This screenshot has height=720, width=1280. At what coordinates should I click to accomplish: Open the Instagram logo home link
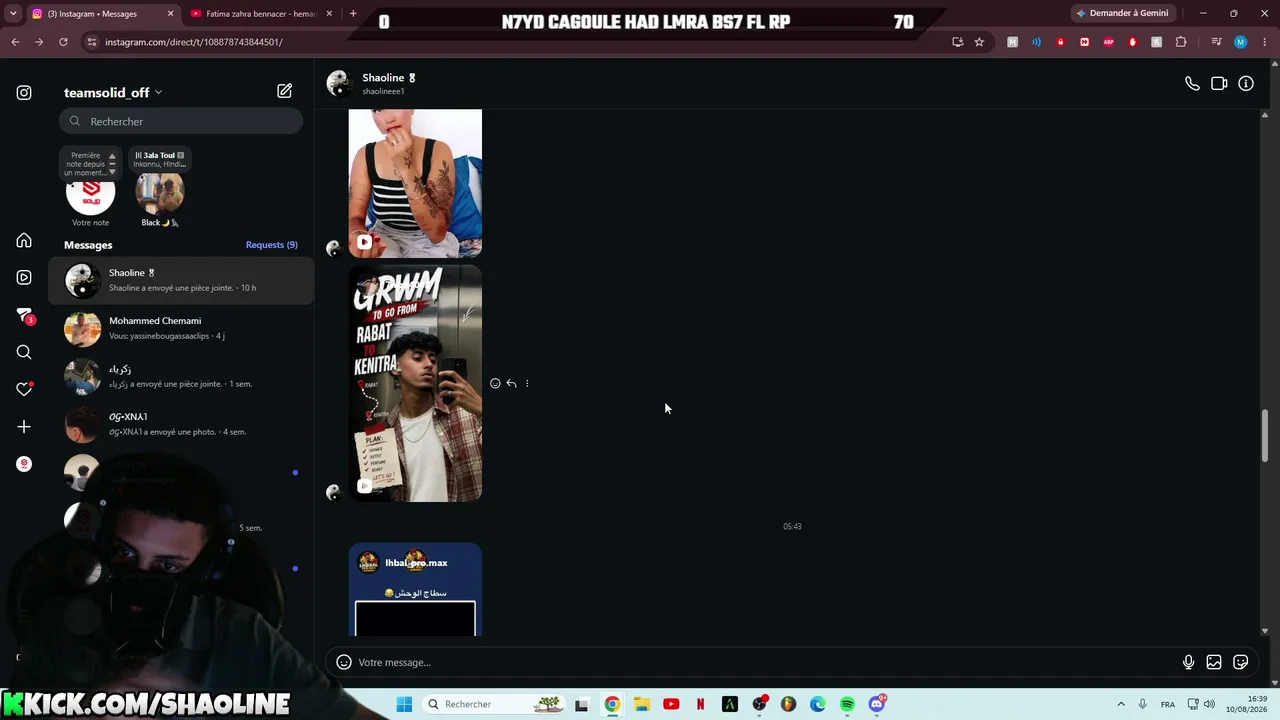(24, 93)
